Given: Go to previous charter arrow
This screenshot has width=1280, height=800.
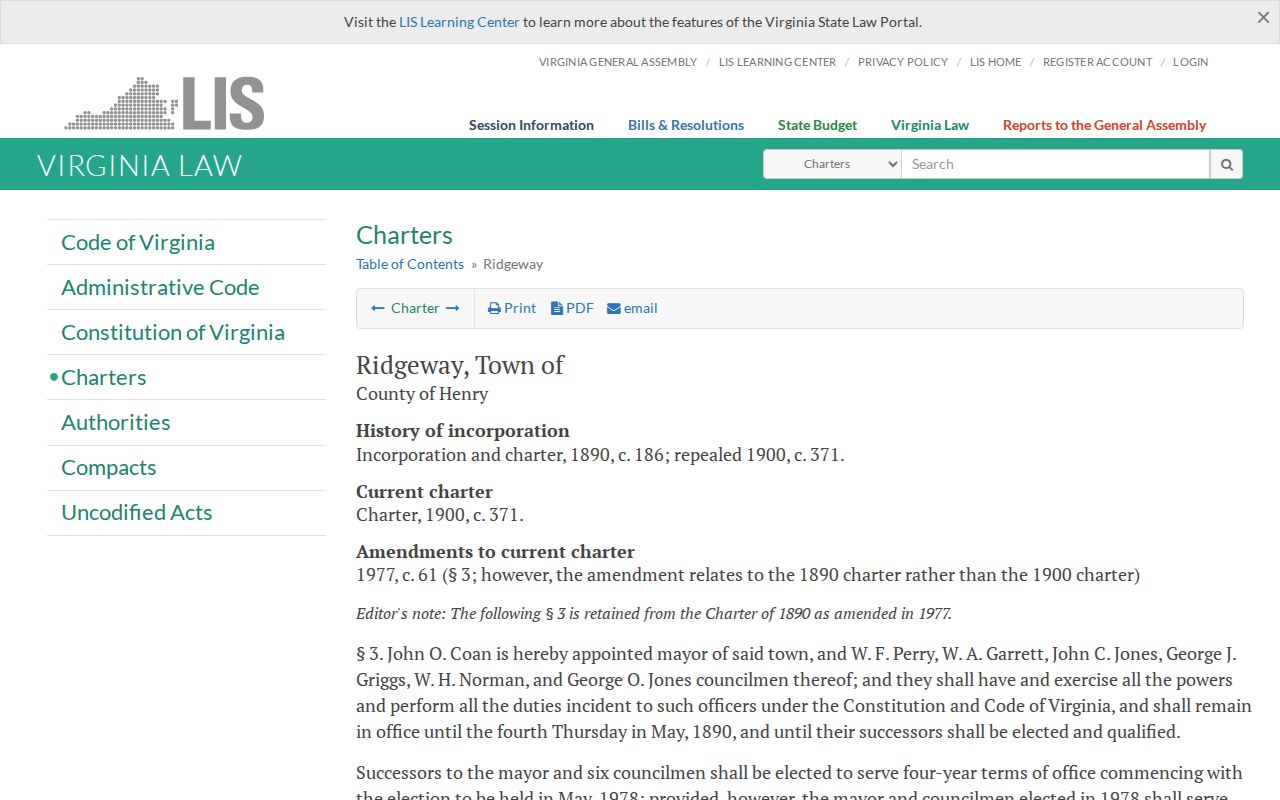Looking at the screenshot, I should (378, 308).
